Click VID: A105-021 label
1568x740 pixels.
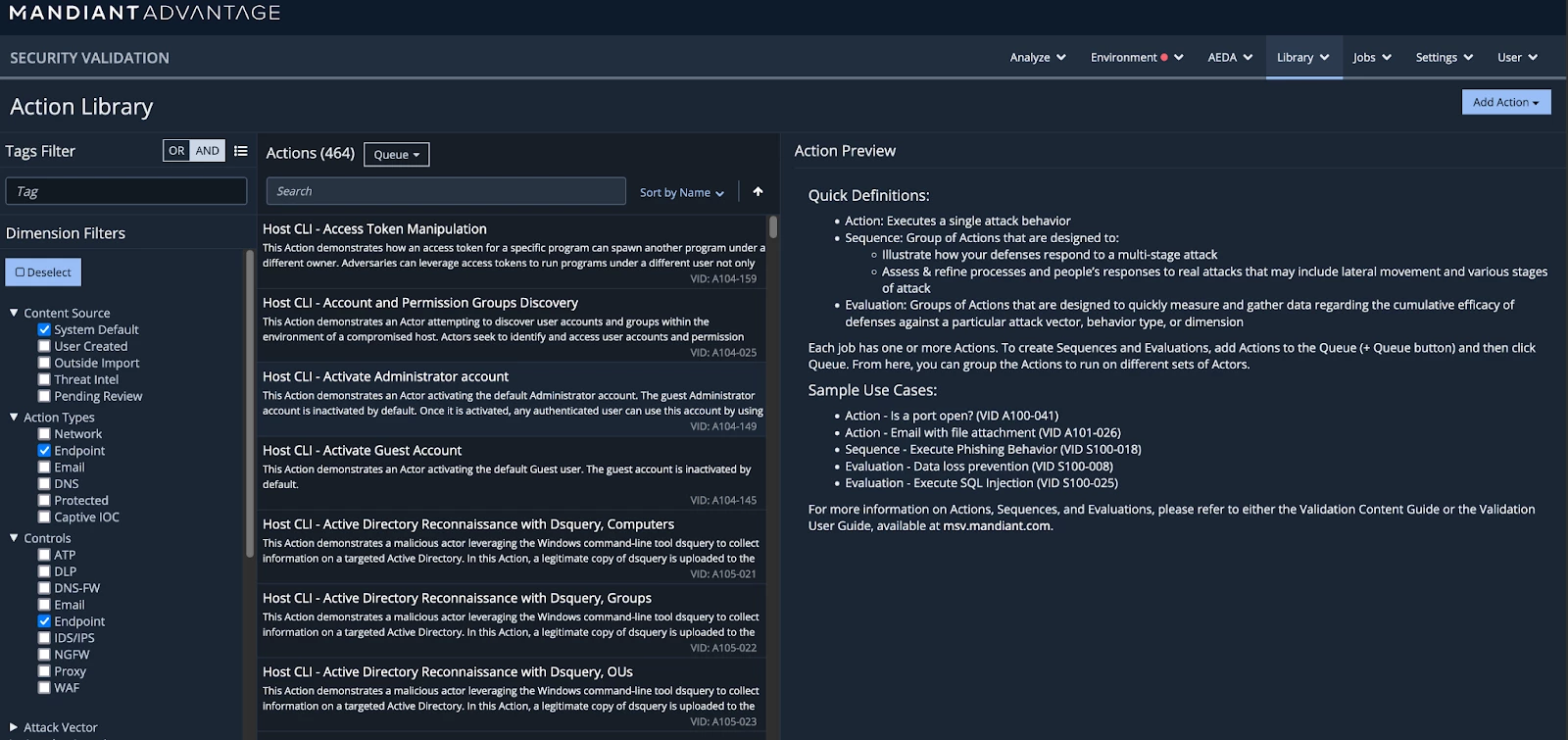pyautogui.click(x=723, y=574)
